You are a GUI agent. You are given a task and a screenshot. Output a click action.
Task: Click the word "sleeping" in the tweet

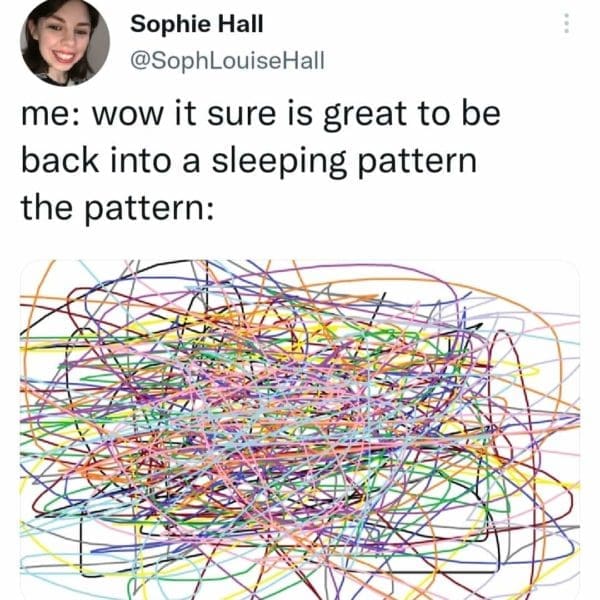tap(279, 162)
